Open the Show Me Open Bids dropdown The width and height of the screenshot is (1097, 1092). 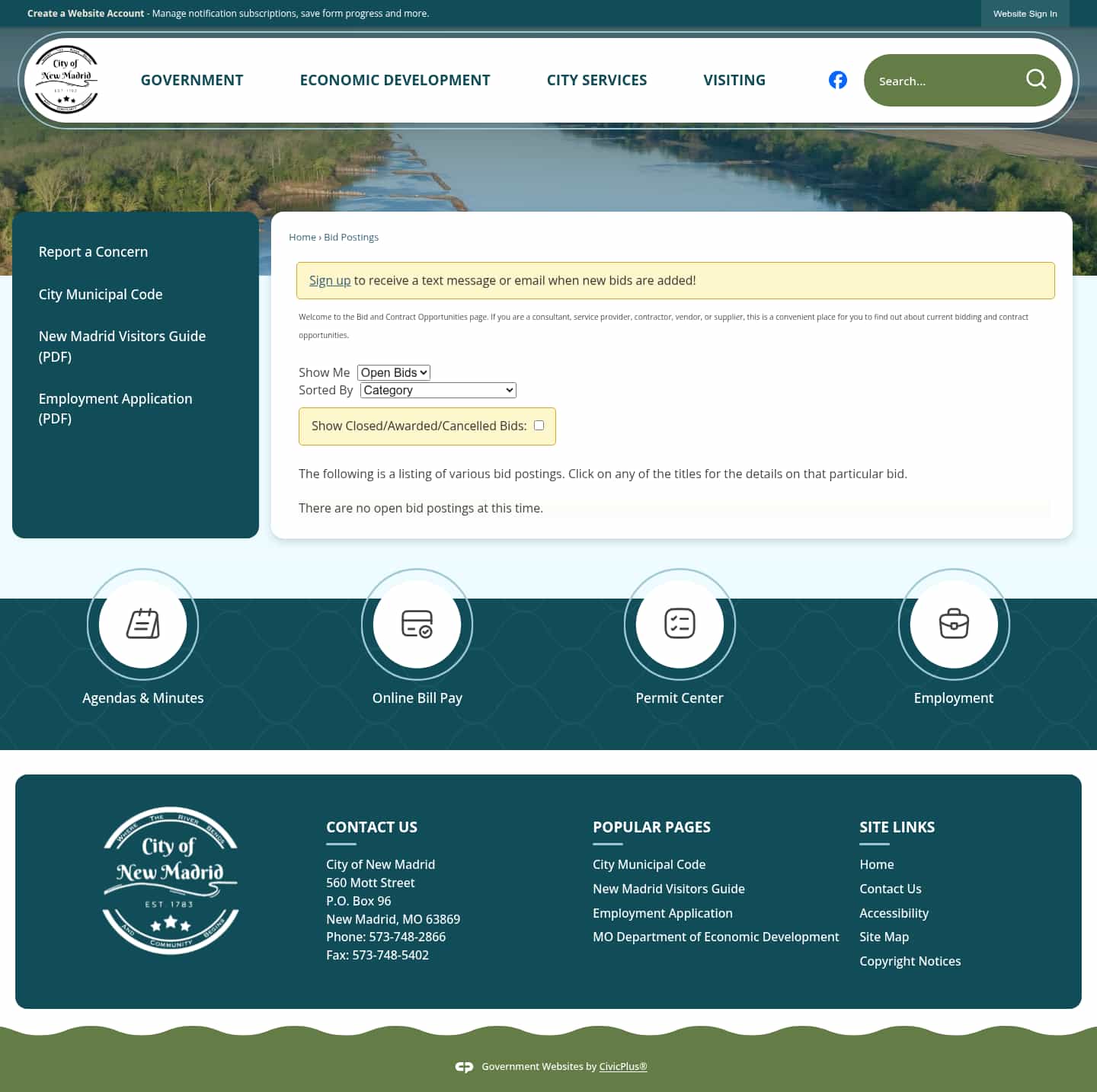coord(394,372)
